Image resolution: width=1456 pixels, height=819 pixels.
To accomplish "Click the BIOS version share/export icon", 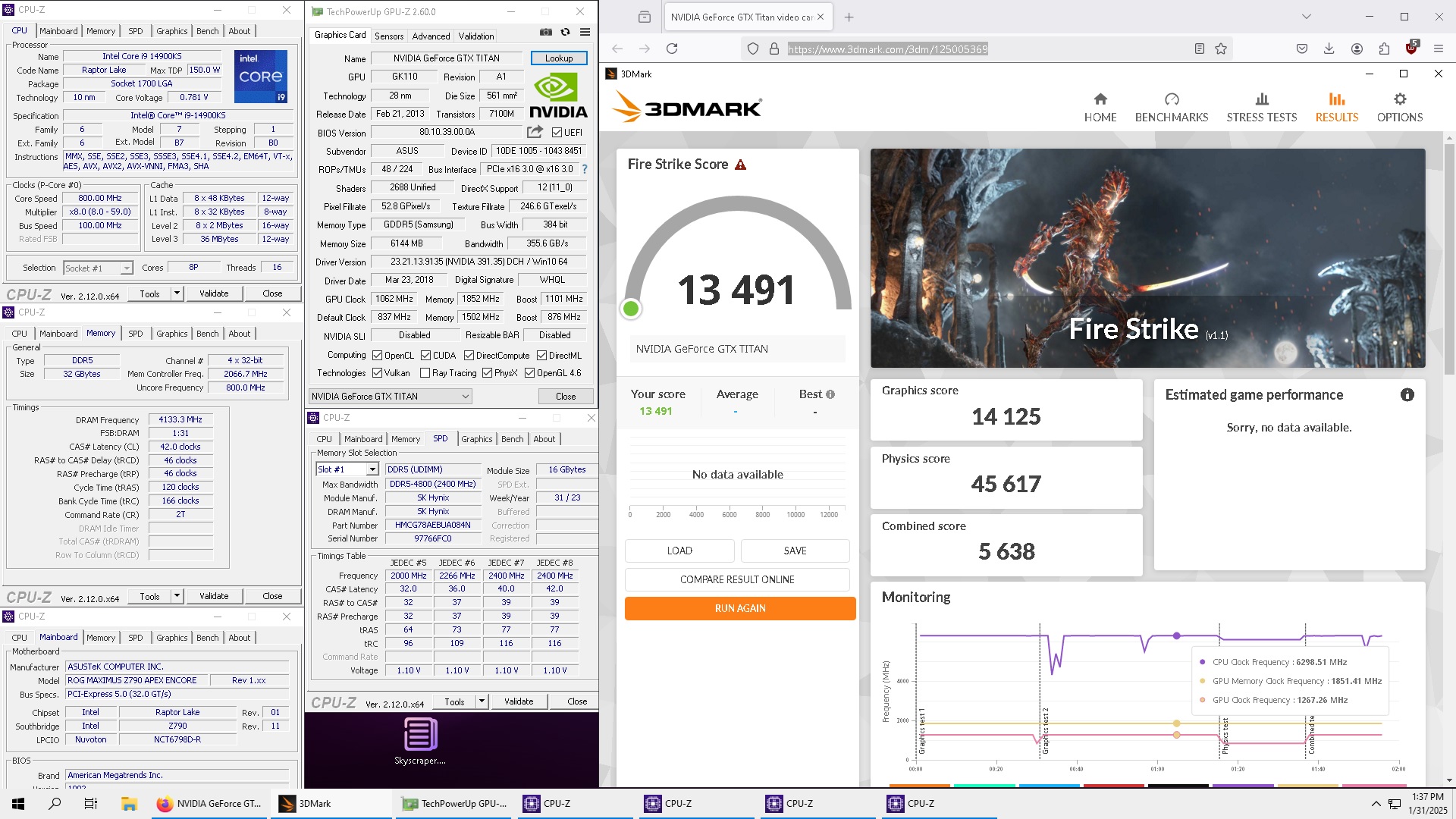I will coord(535,132).
